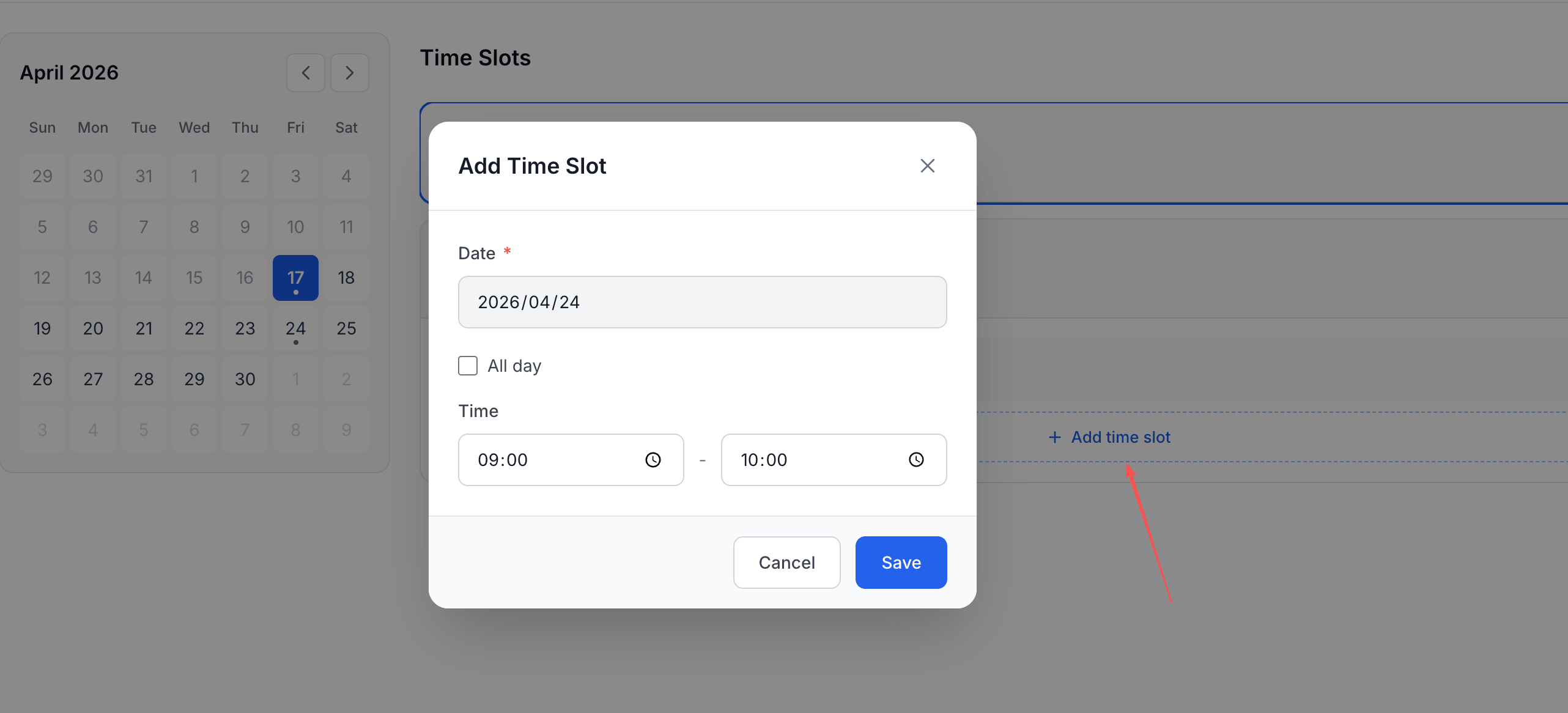The image size is (1568, 713).
Task: Go to previous month in calendar
Action: click(x=306, y=73)
